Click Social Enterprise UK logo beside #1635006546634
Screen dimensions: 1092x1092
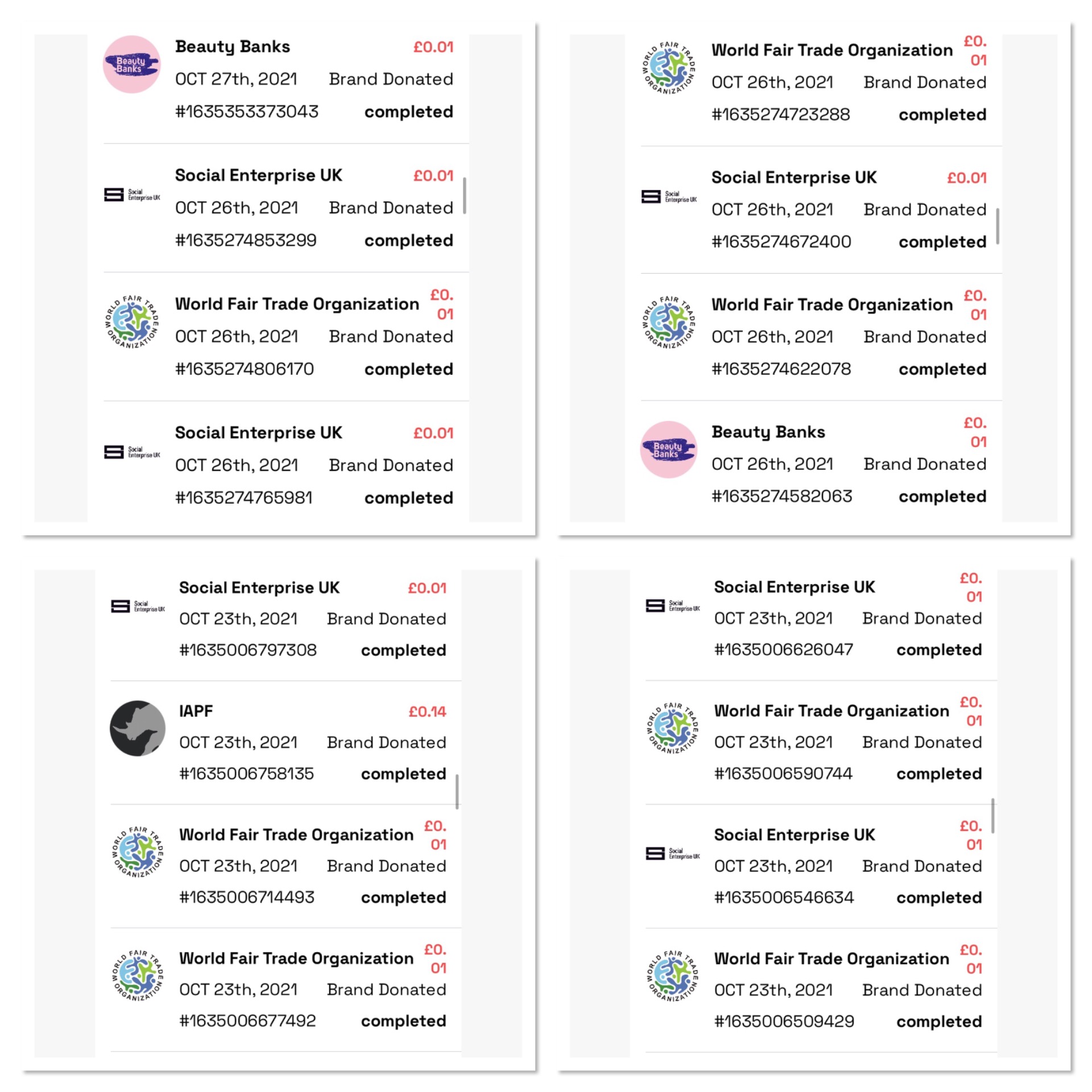pyautogui.click(x=673, y=853)
